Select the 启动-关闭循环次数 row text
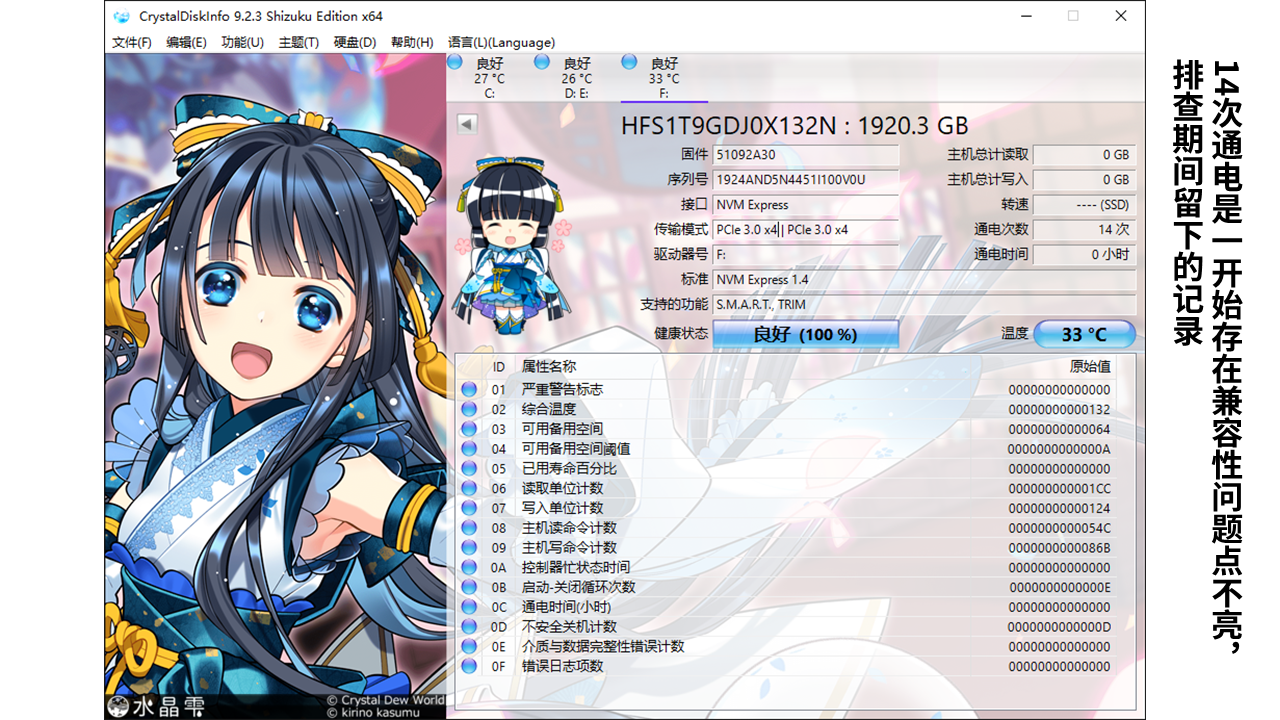This screenshot has height=720, width=1280. click(x=578, y=587)
